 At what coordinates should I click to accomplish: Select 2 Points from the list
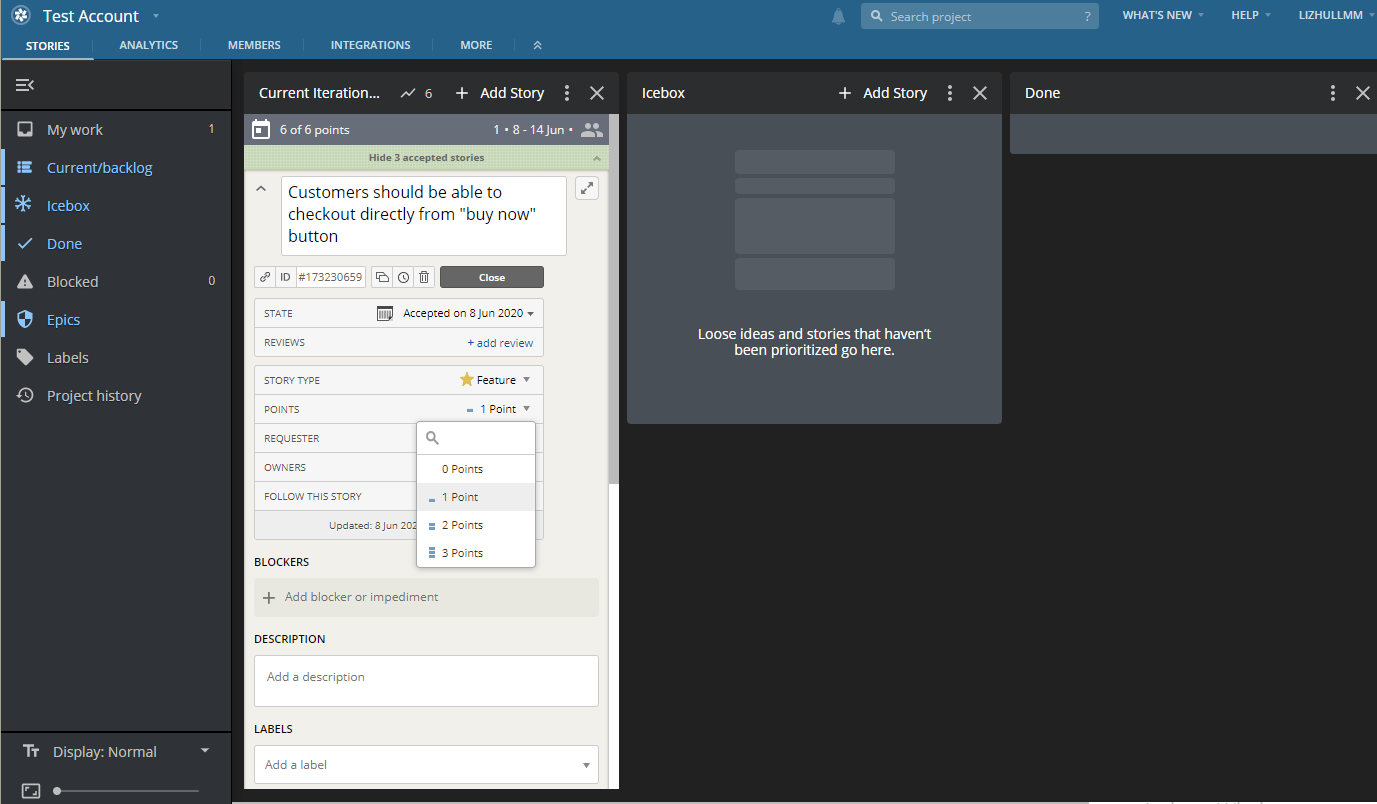(x=476, y=525)
